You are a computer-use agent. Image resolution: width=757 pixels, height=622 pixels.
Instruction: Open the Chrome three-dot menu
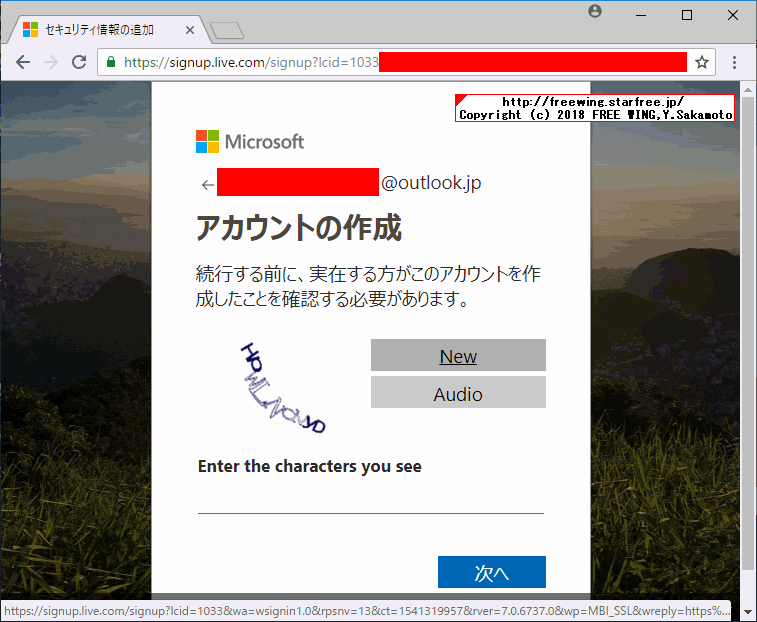click(734, 62)
